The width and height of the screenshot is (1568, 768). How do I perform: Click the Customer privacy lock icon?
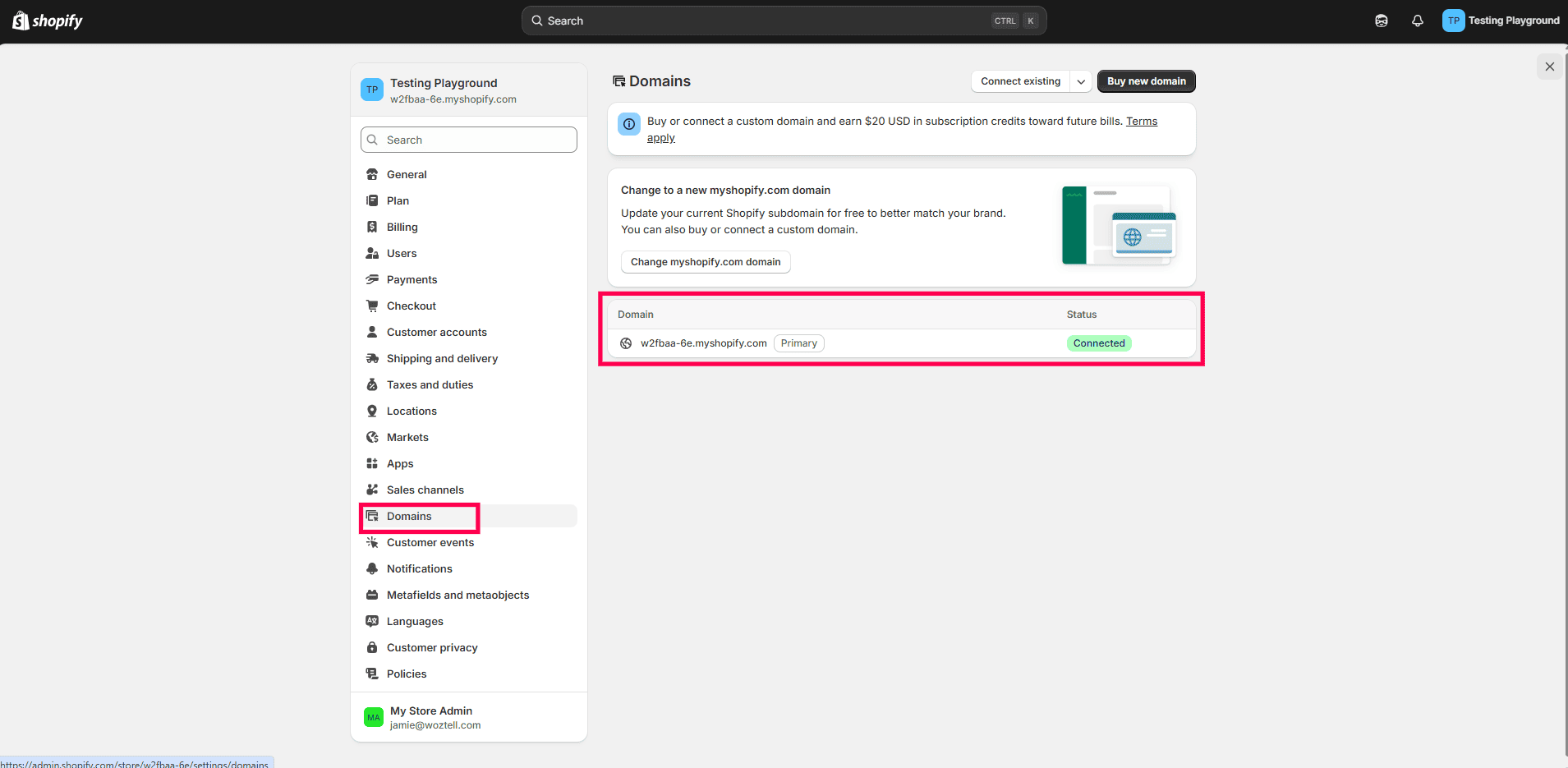372,647
